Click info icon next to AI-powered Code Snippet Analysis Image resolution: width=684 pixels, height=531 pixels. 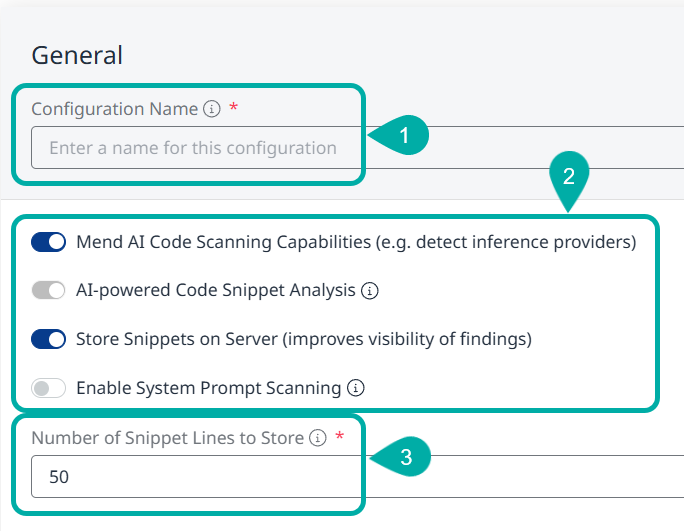pyautogui.click(x=369, y=291)
